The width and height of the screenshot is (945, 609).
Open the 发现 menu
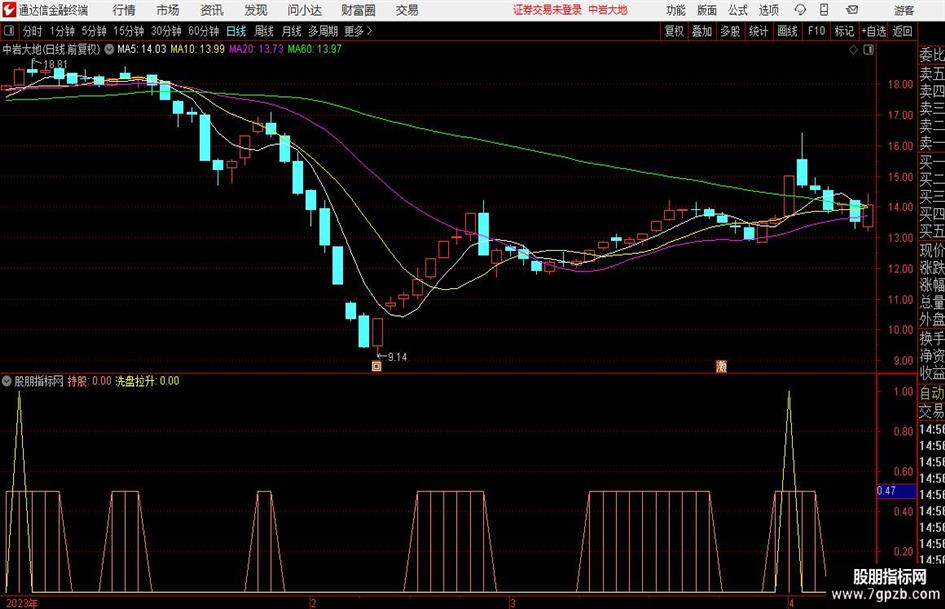[x=256, y=10]
